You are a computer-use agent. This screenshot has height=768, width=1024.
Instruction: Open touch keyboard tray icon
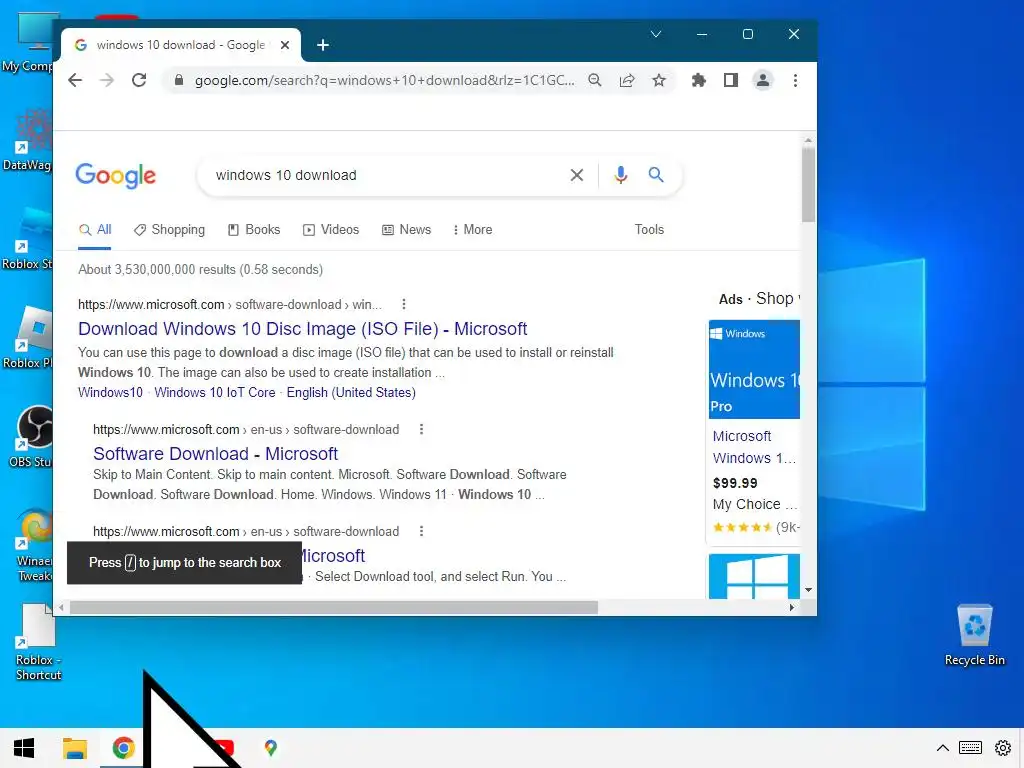point(970,748)
